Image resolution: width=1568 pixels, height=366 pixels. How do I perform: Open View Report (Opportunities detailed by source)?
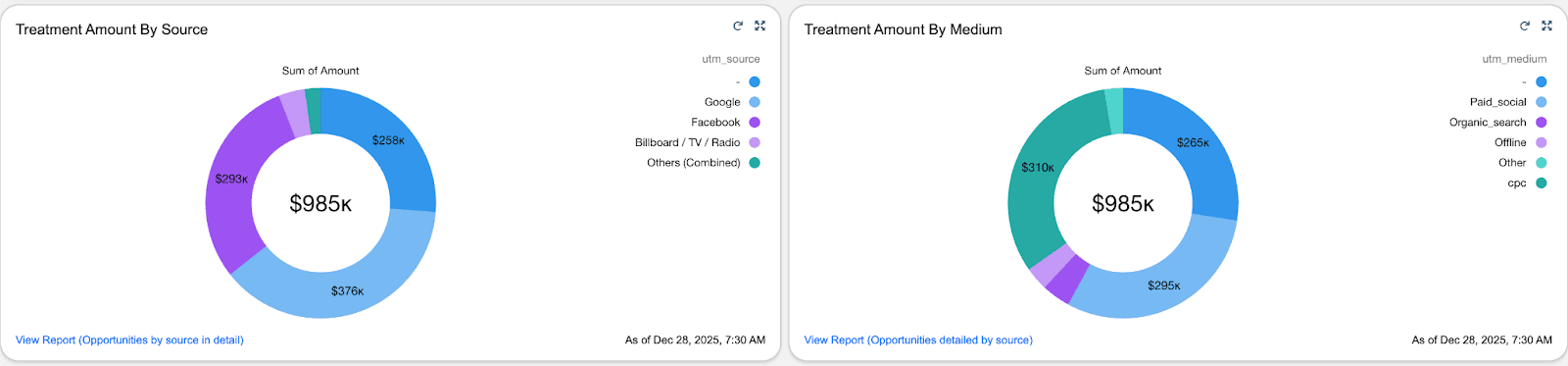(x=918, y=340)
